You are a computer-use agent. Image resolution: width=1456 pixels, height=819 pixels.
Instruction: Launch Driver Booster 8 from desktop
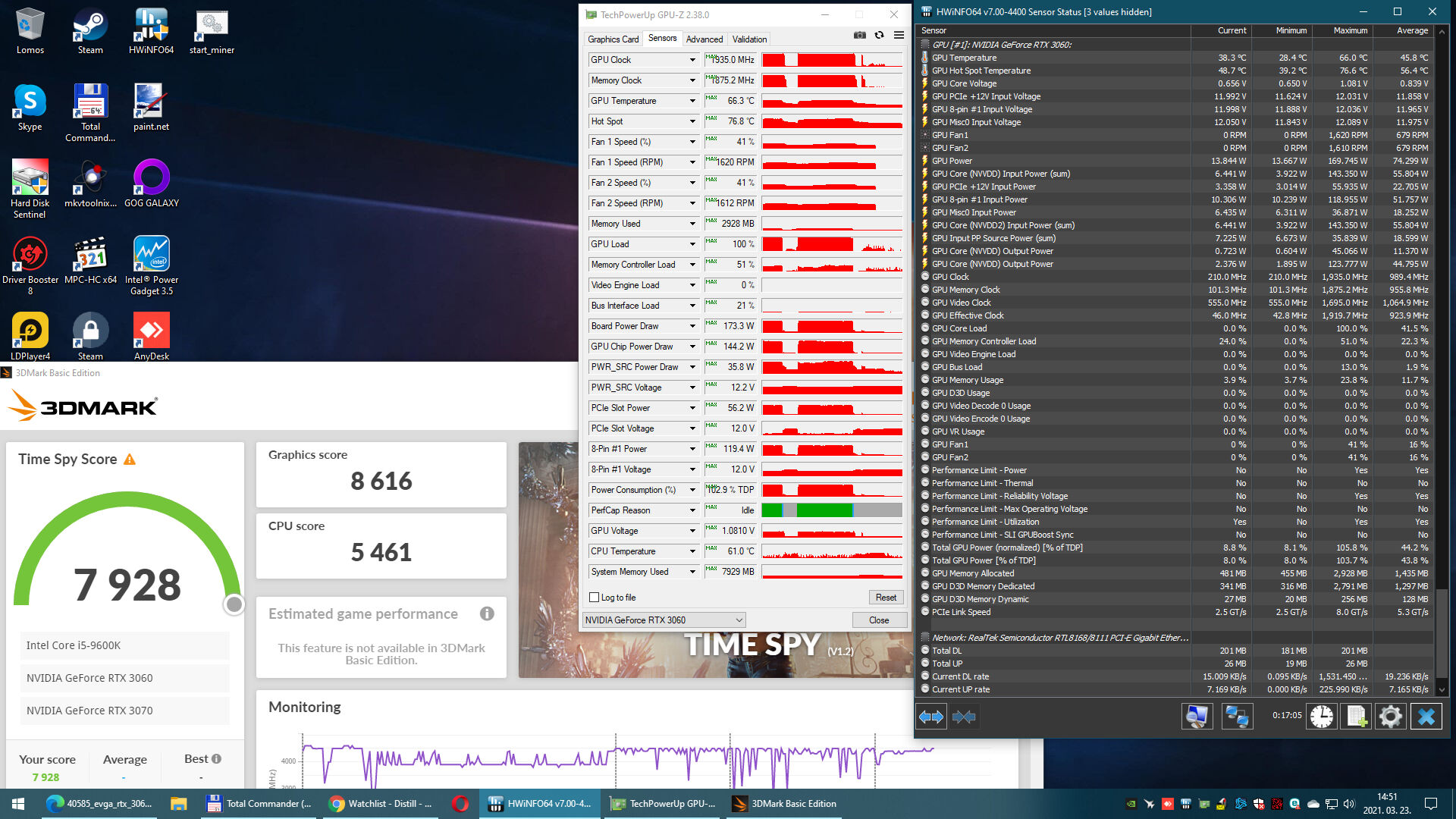click(x=30, y=266)
